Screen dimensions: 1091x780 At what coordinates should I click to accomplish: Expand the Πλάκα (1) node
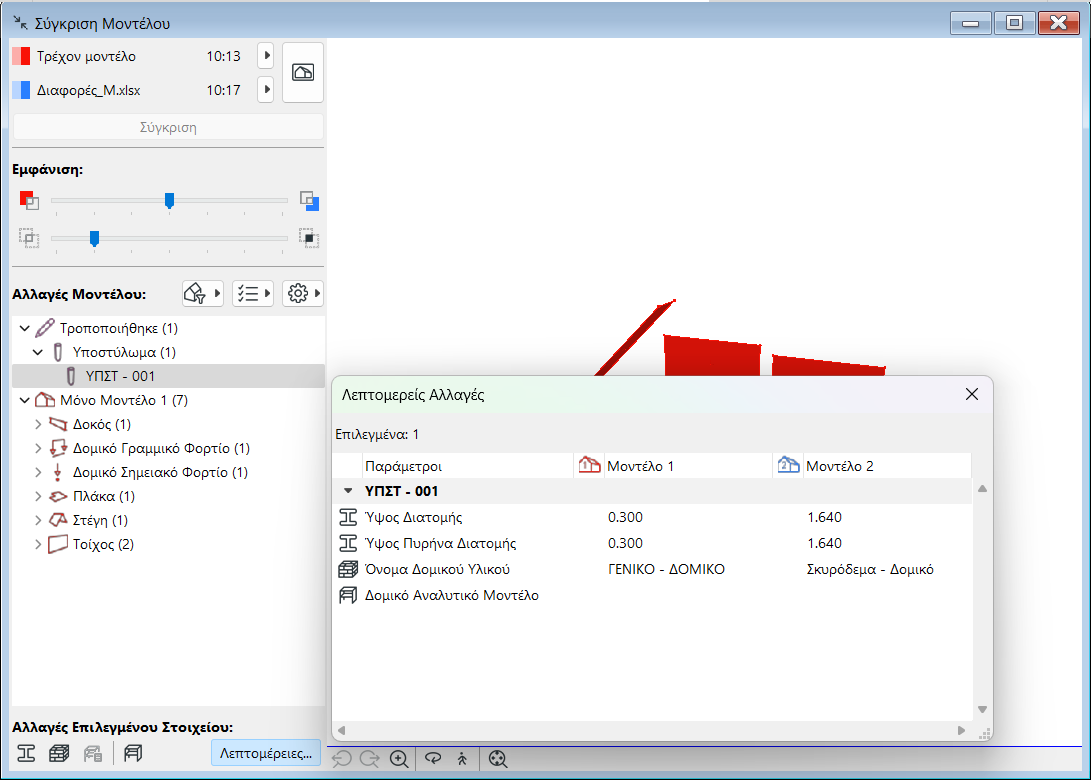tap(38, 496)
